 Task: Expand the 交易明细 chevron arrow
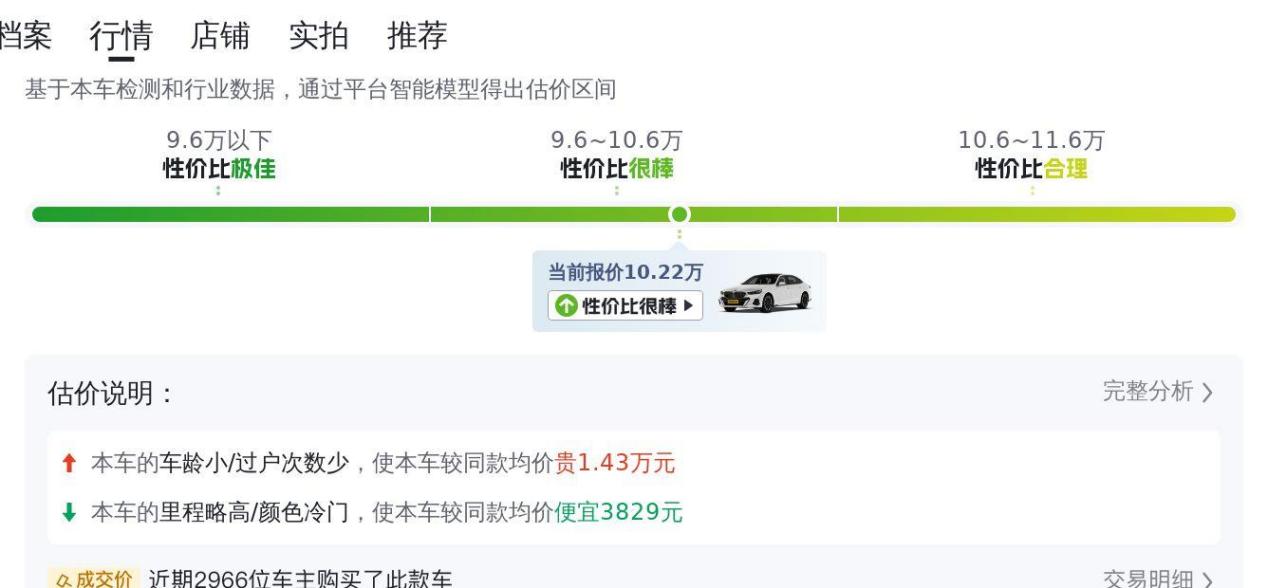[x=1208, y=580]
